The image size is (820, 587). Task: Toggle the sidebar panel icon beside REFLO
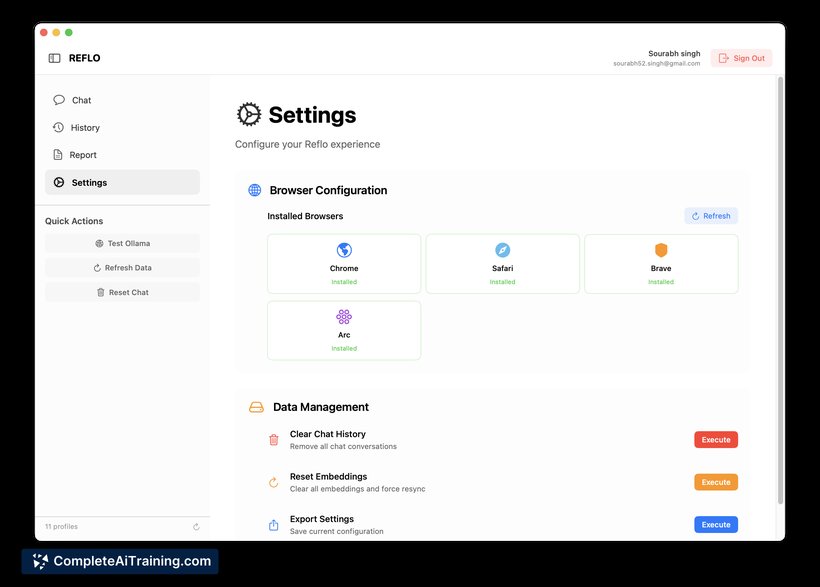coord(54,58)
